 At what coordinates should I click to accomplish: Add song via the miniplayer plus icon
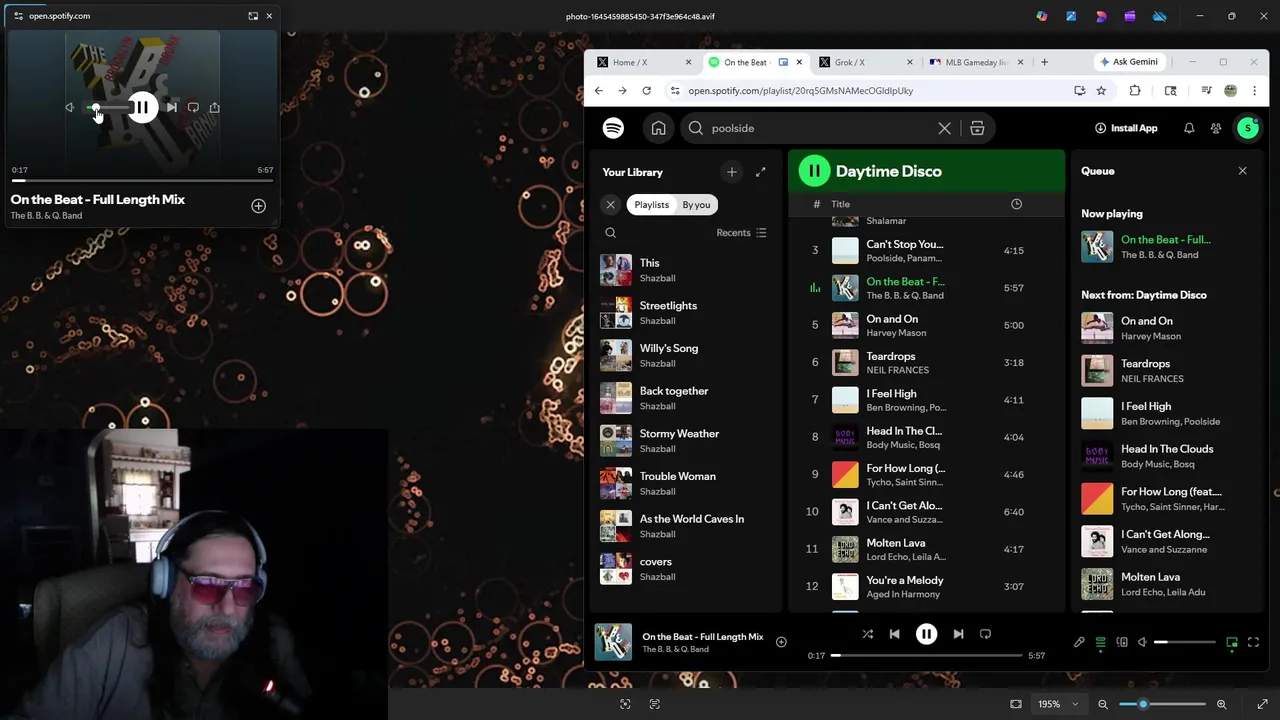tap(258, 206)
